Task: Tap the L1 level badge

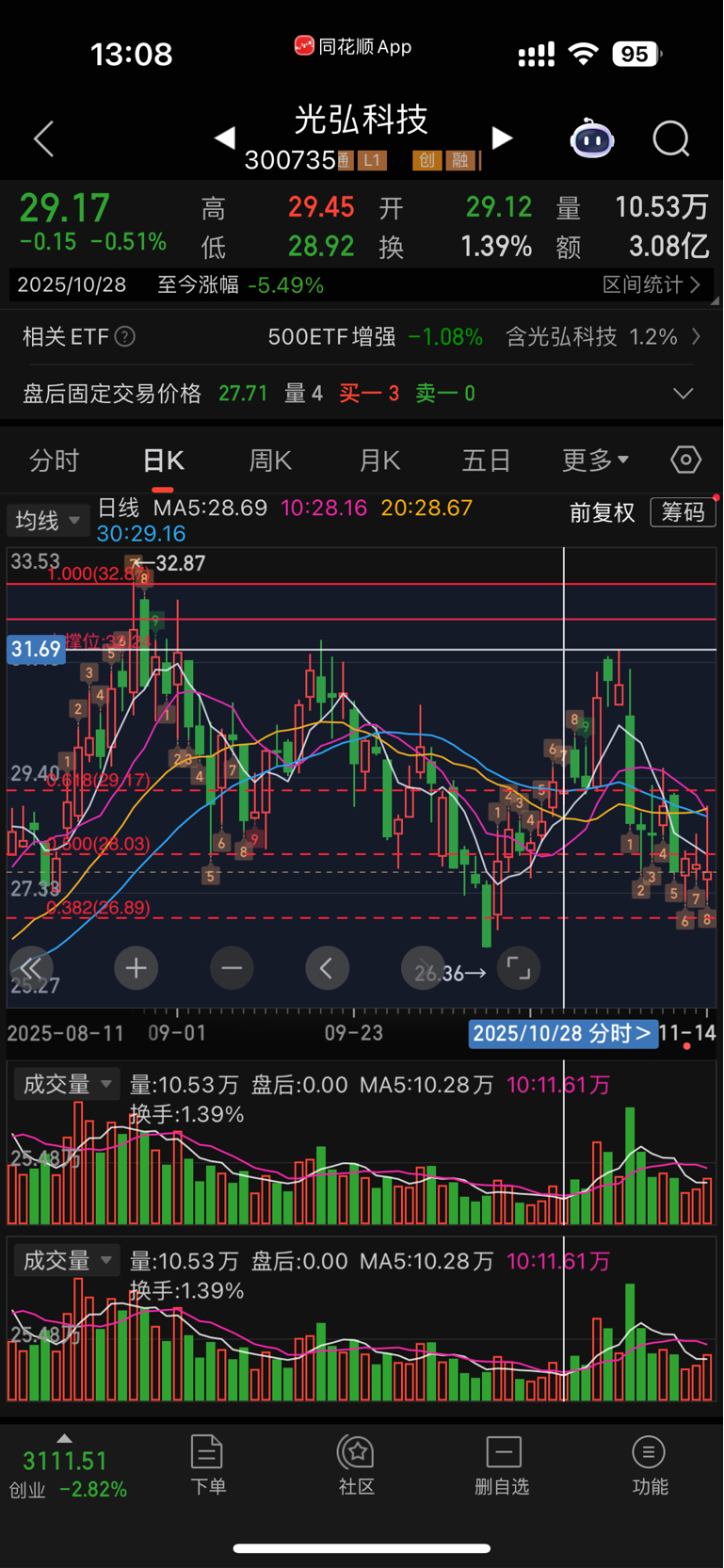Action: 371,160
